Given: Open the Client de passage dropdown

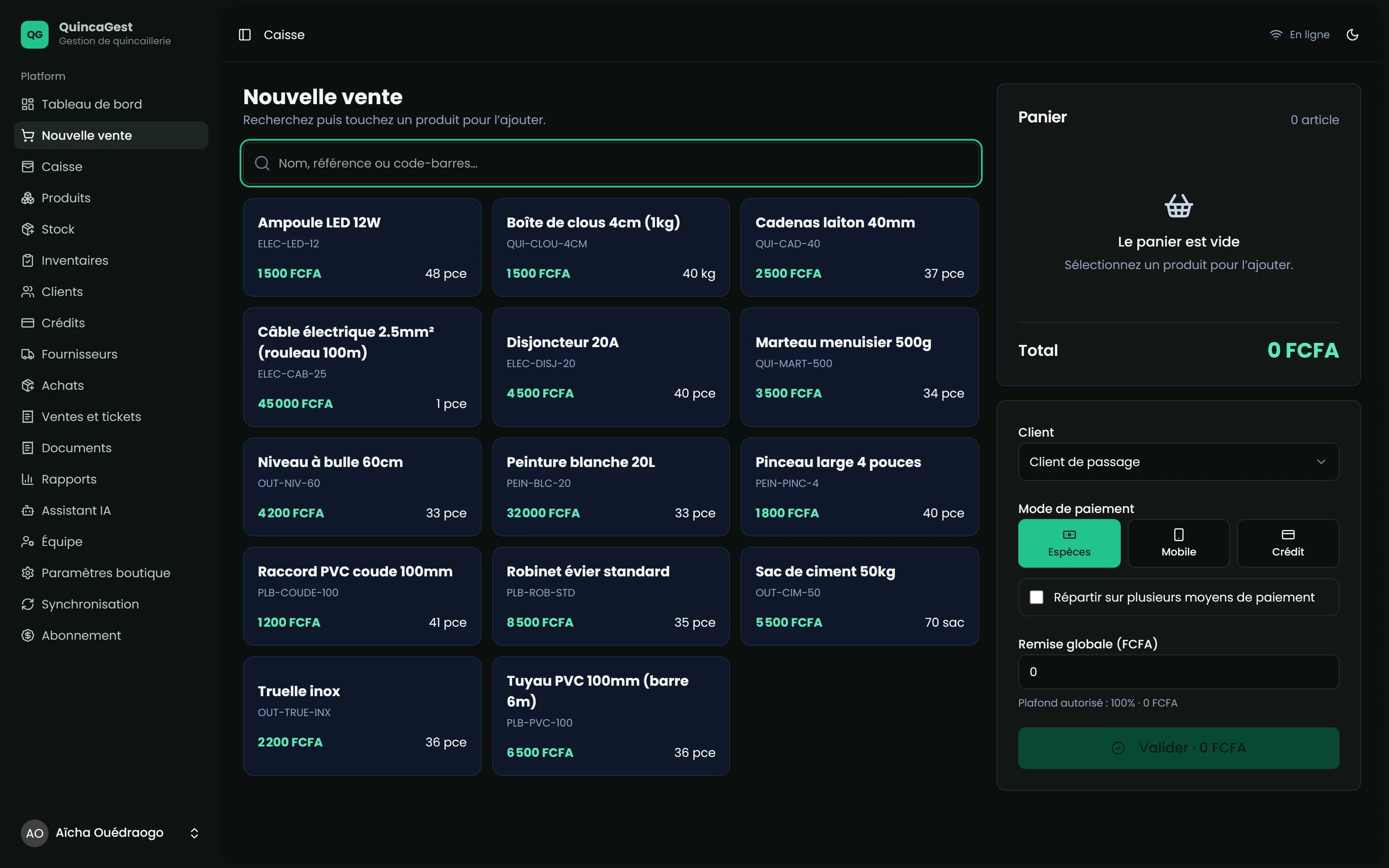Looking at the screenshot, I should coord(1178,462).
